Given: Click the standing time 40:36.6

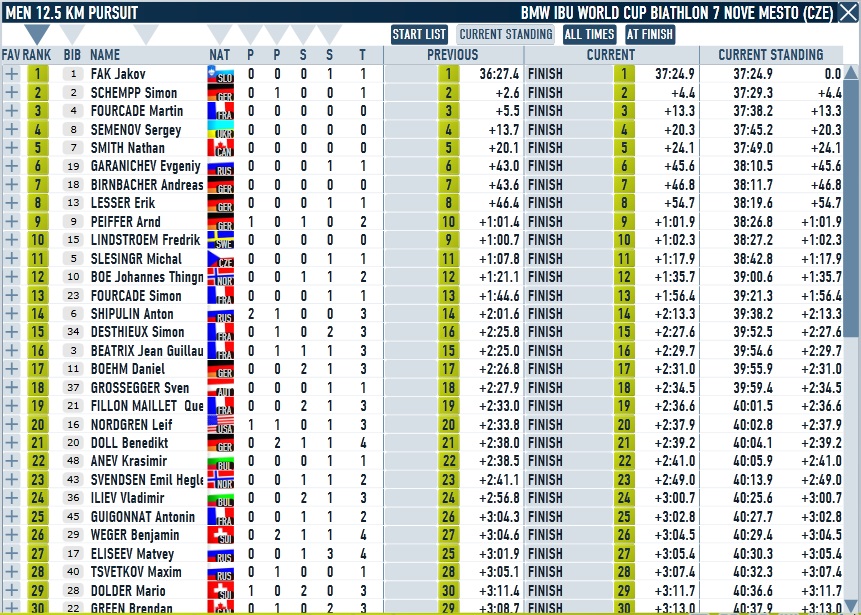Looking at the screenshot, I should [x=753, y=590].
